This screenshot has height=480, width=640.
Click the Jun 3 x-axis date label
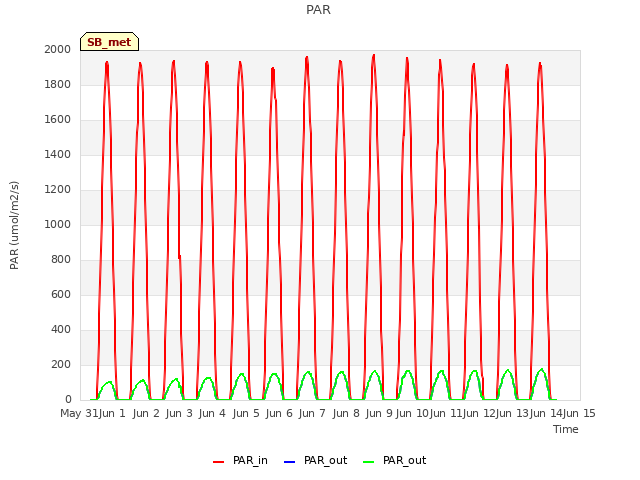click(x=179, y=413)
